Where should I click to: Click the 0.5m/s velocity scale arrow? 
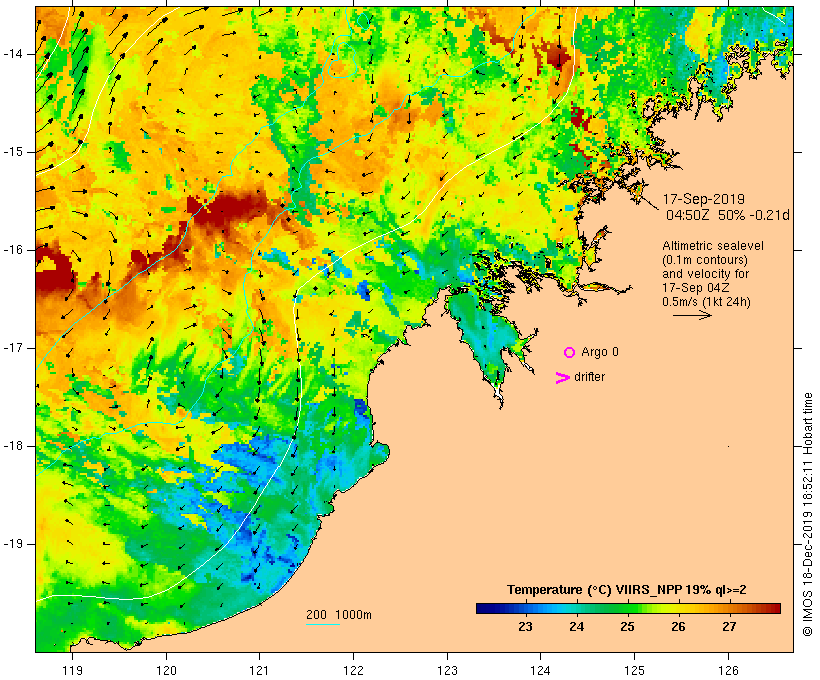pos(692,315)
